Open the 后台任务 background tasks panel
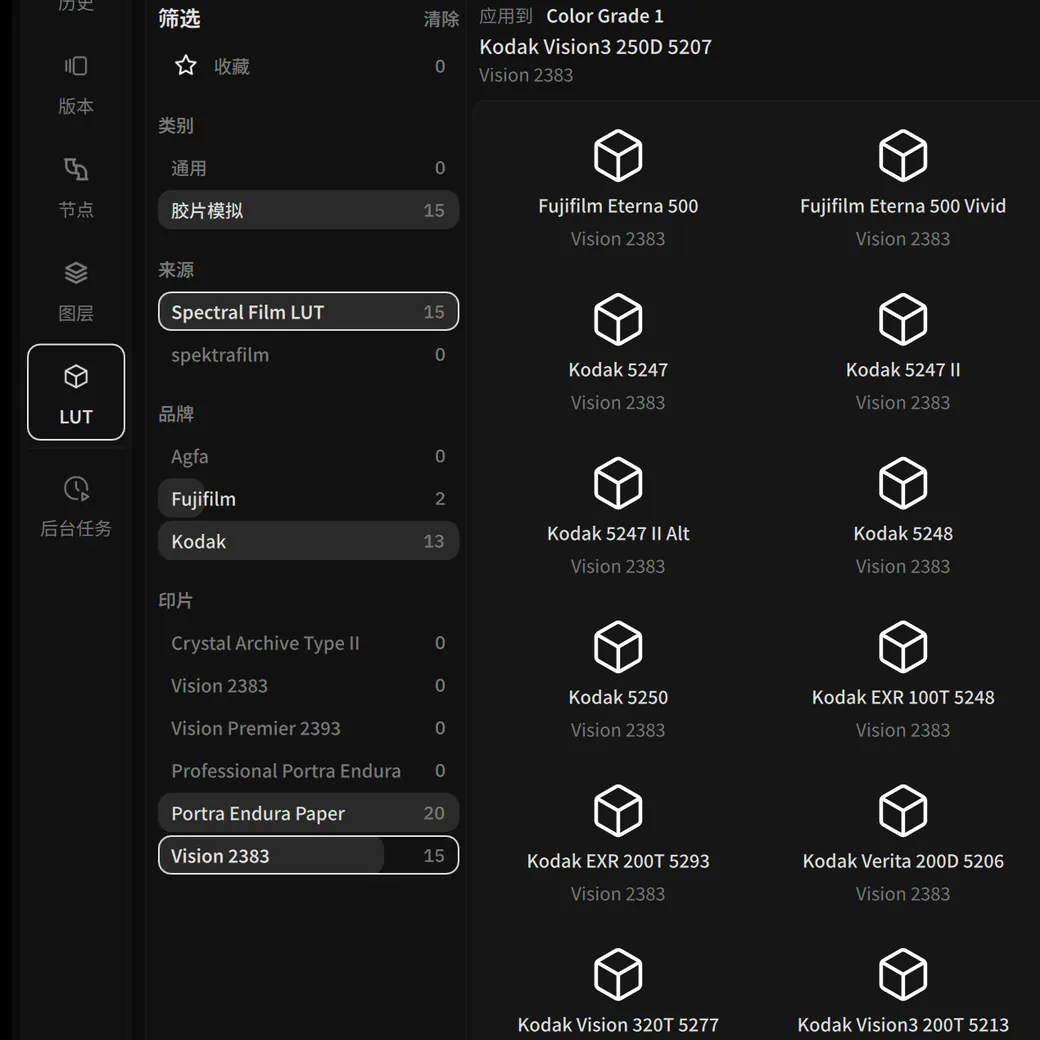1040x1040 pixels. (x=76, y=507)
